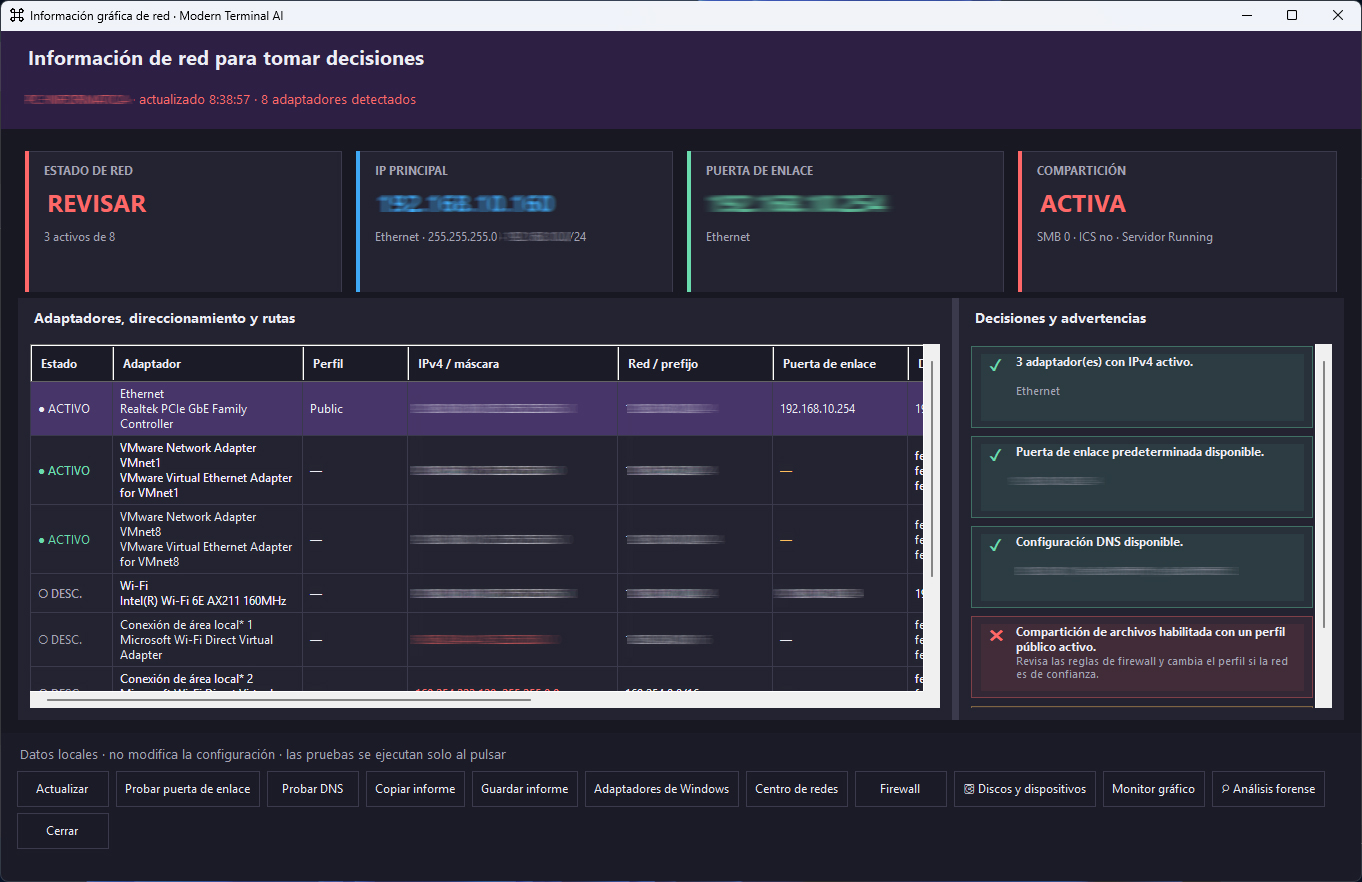Click the PUERTA DE ENLACE card
1362x882 pixels.
click(845, 221)
